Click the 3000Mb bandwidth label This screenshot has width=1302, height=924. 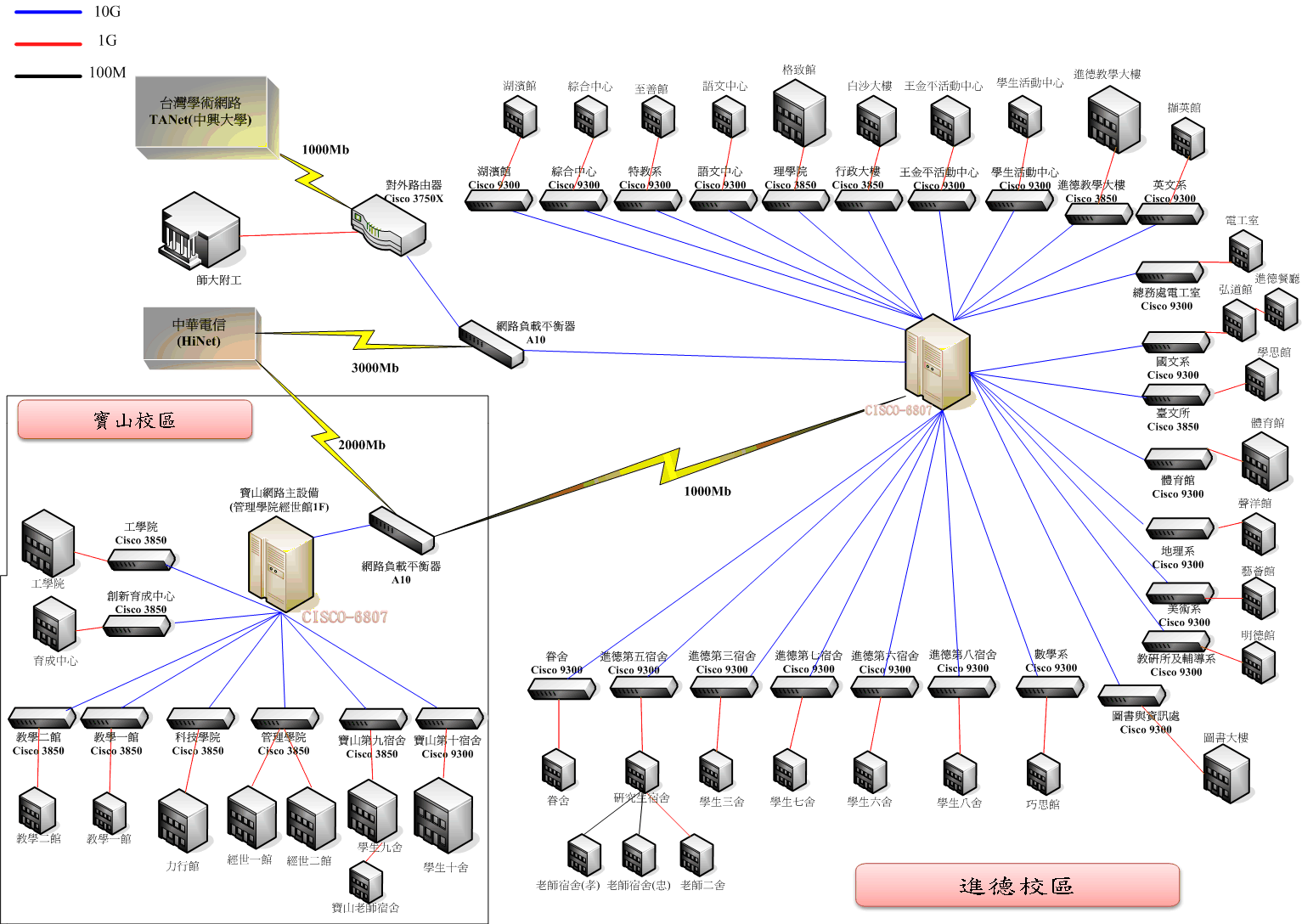[375, 368]
